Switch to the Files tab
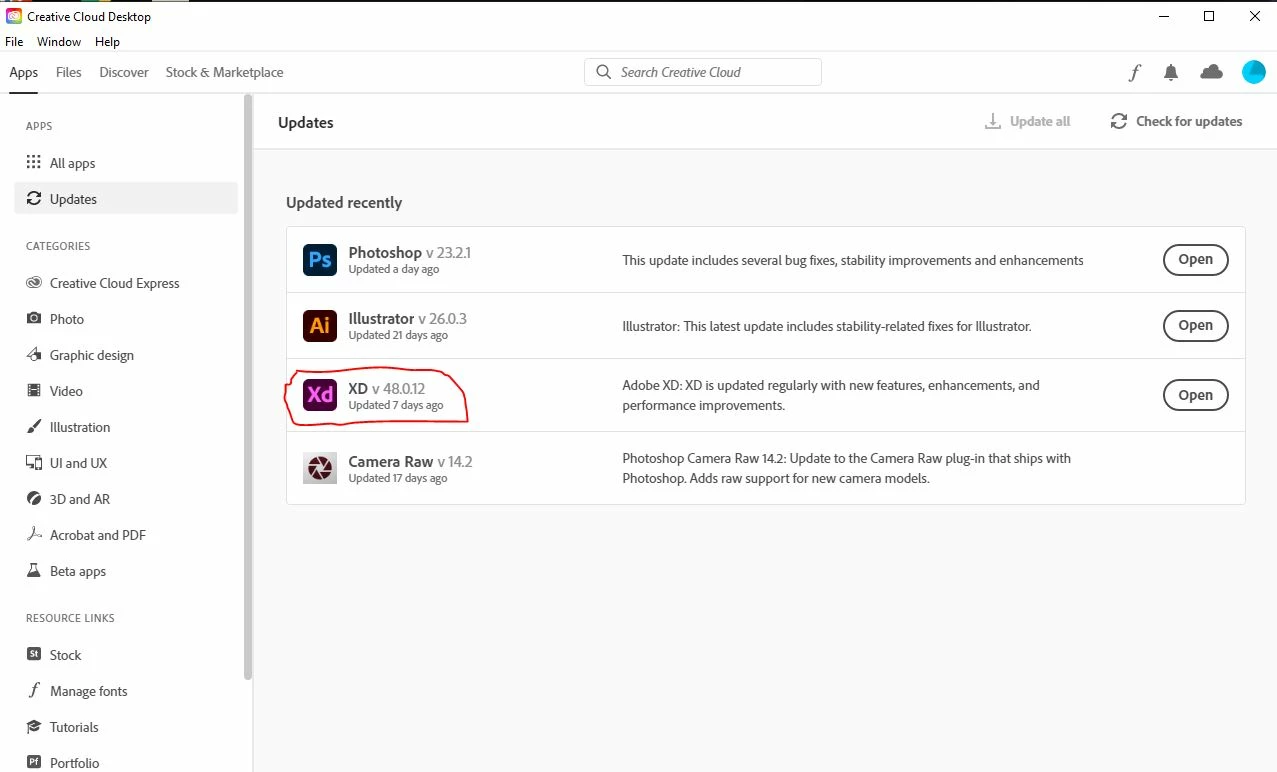This screenshot has width=1277, height=772. 69,72
